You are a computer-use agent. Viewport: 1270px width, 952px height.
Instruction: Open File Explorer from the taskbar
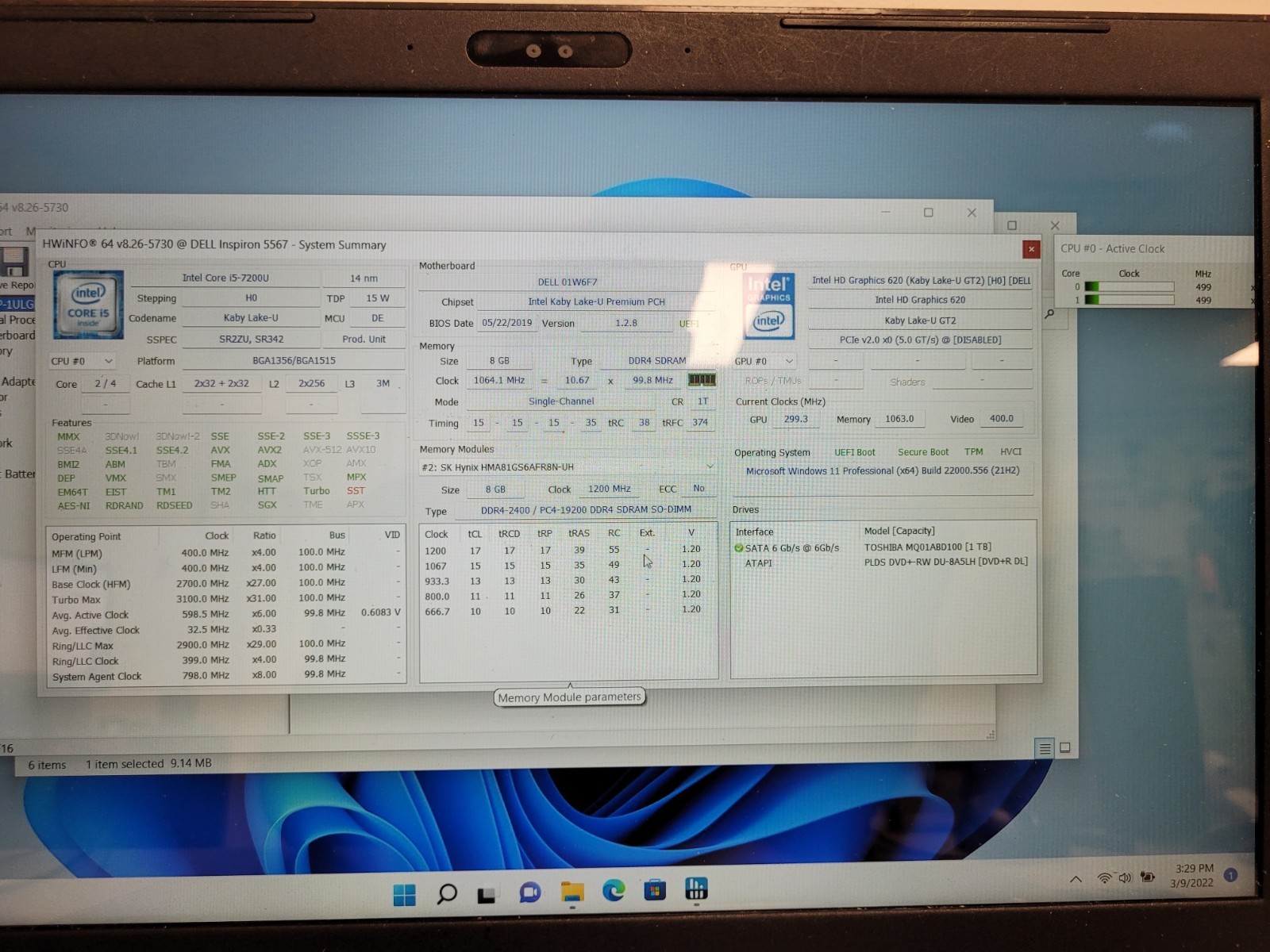(571, 892)
